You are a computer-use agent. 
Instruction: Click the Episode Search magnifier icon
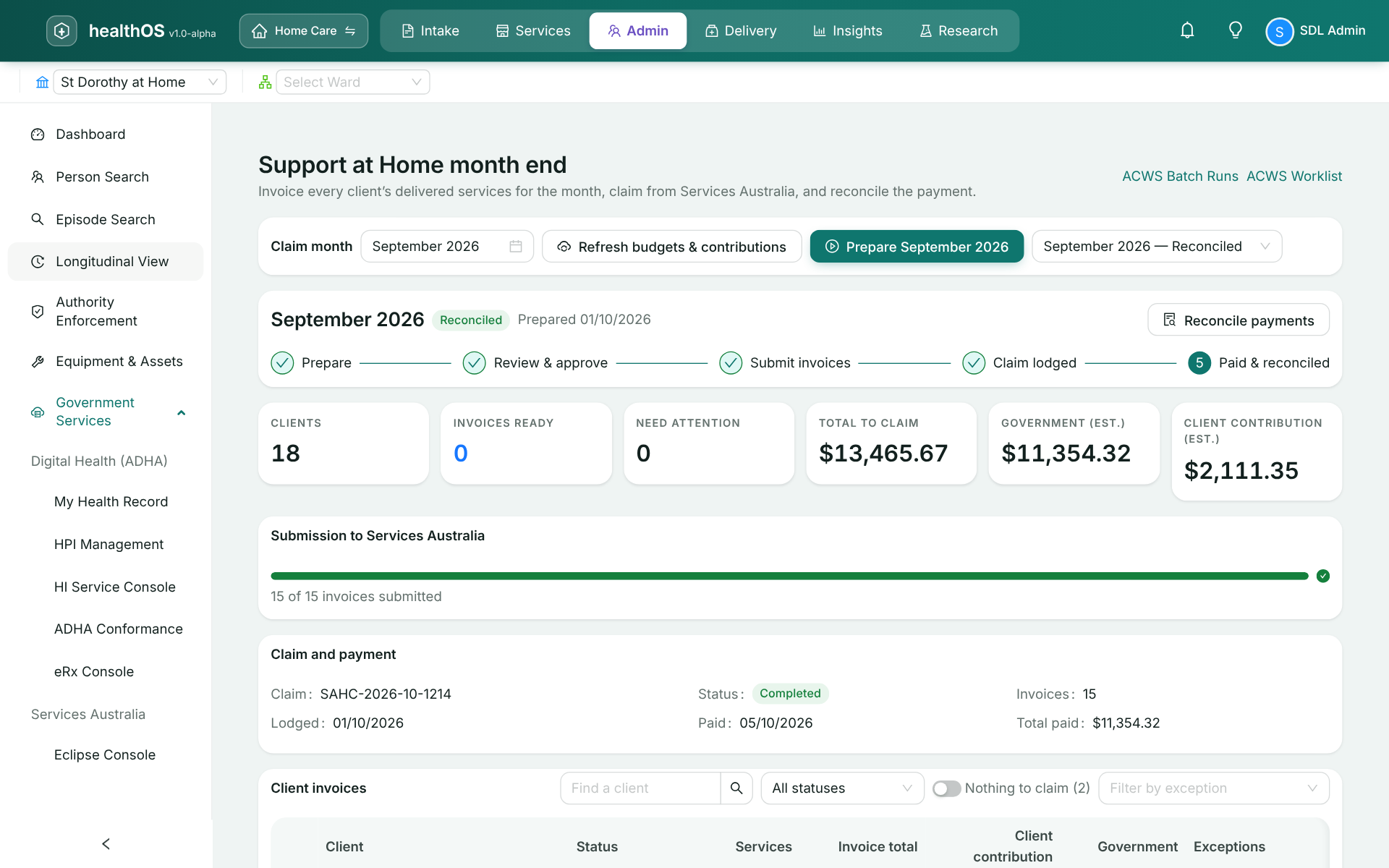[x=38, y=219]
